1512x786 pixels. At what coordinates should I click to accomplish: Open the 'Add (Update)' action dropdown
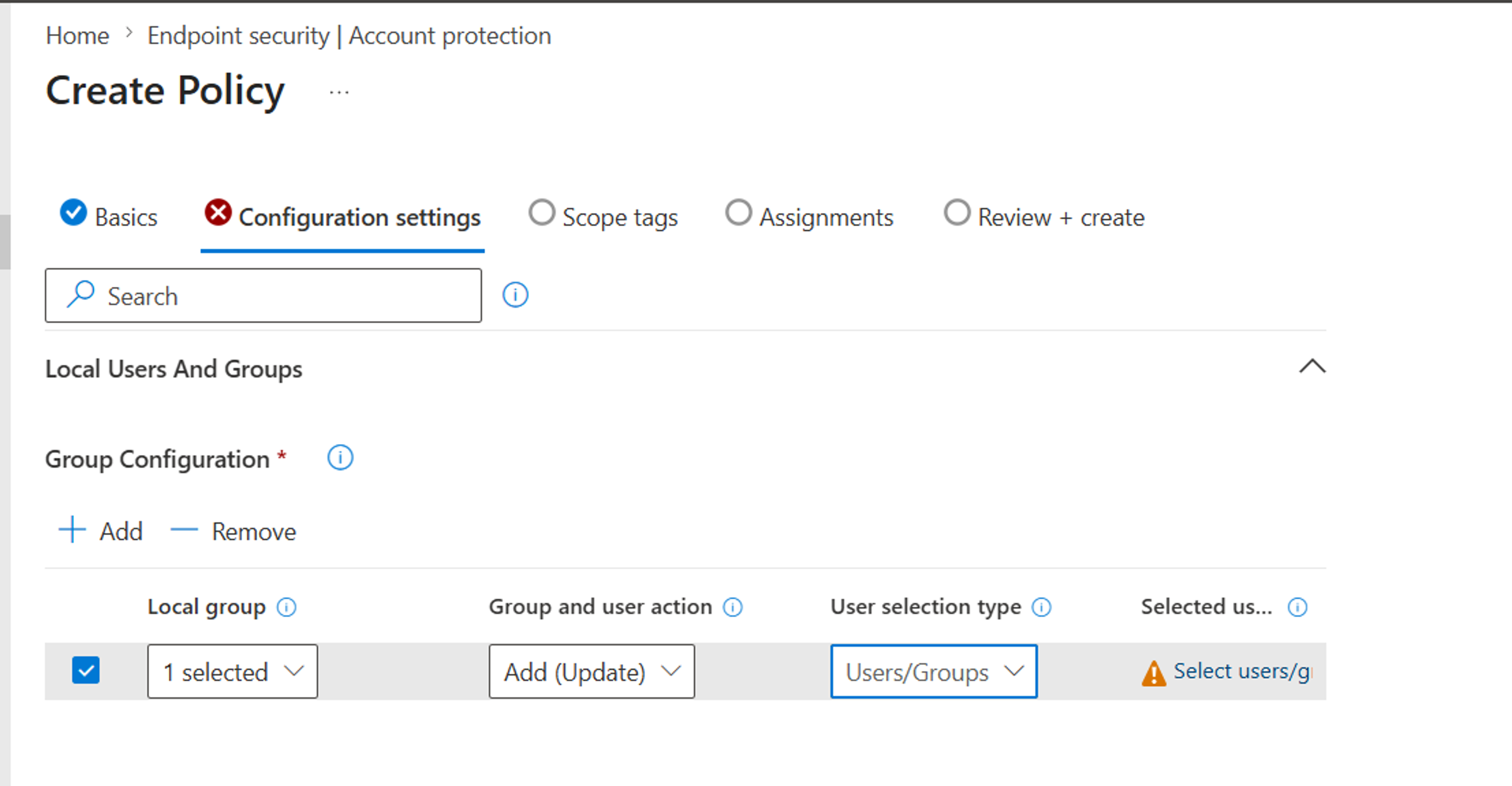(592, 671)
